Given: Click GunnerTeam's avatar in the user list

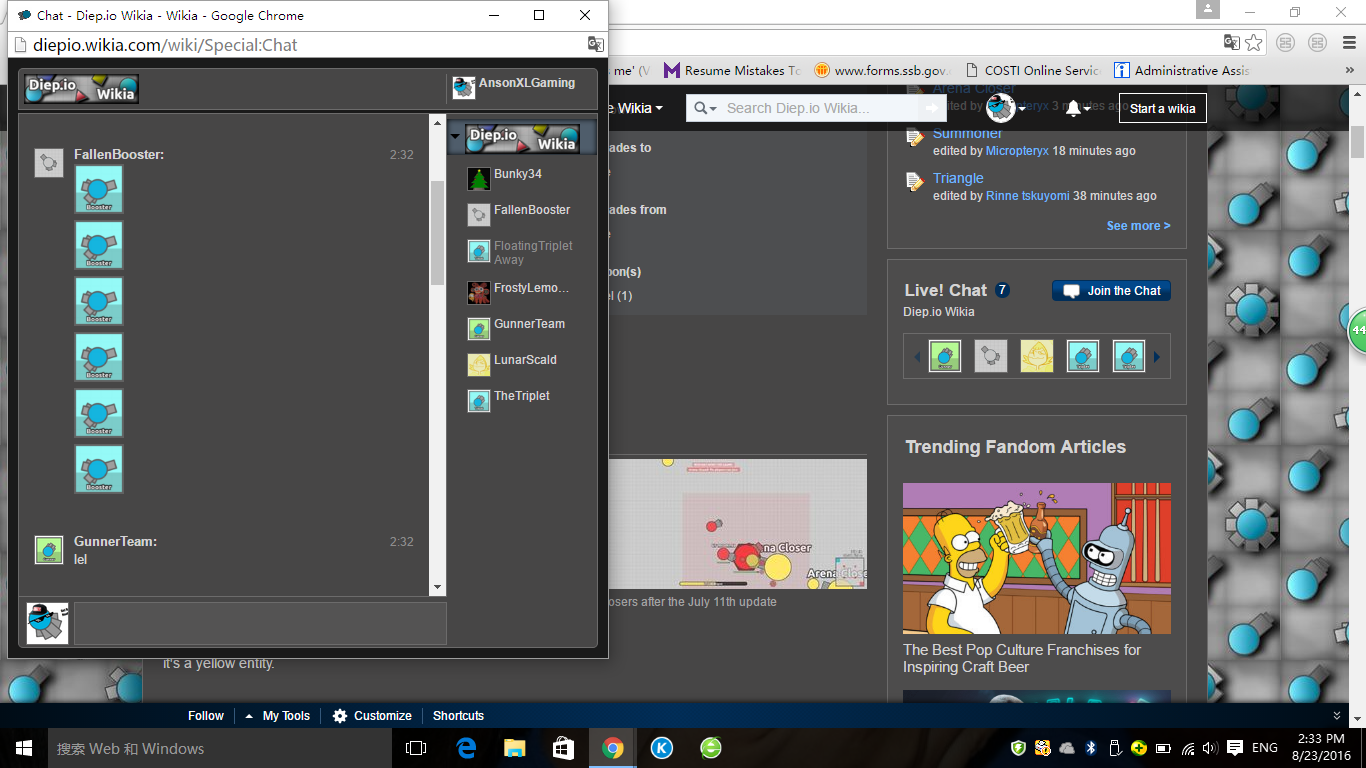Looking at the screenshot, I should pos(479,329).
